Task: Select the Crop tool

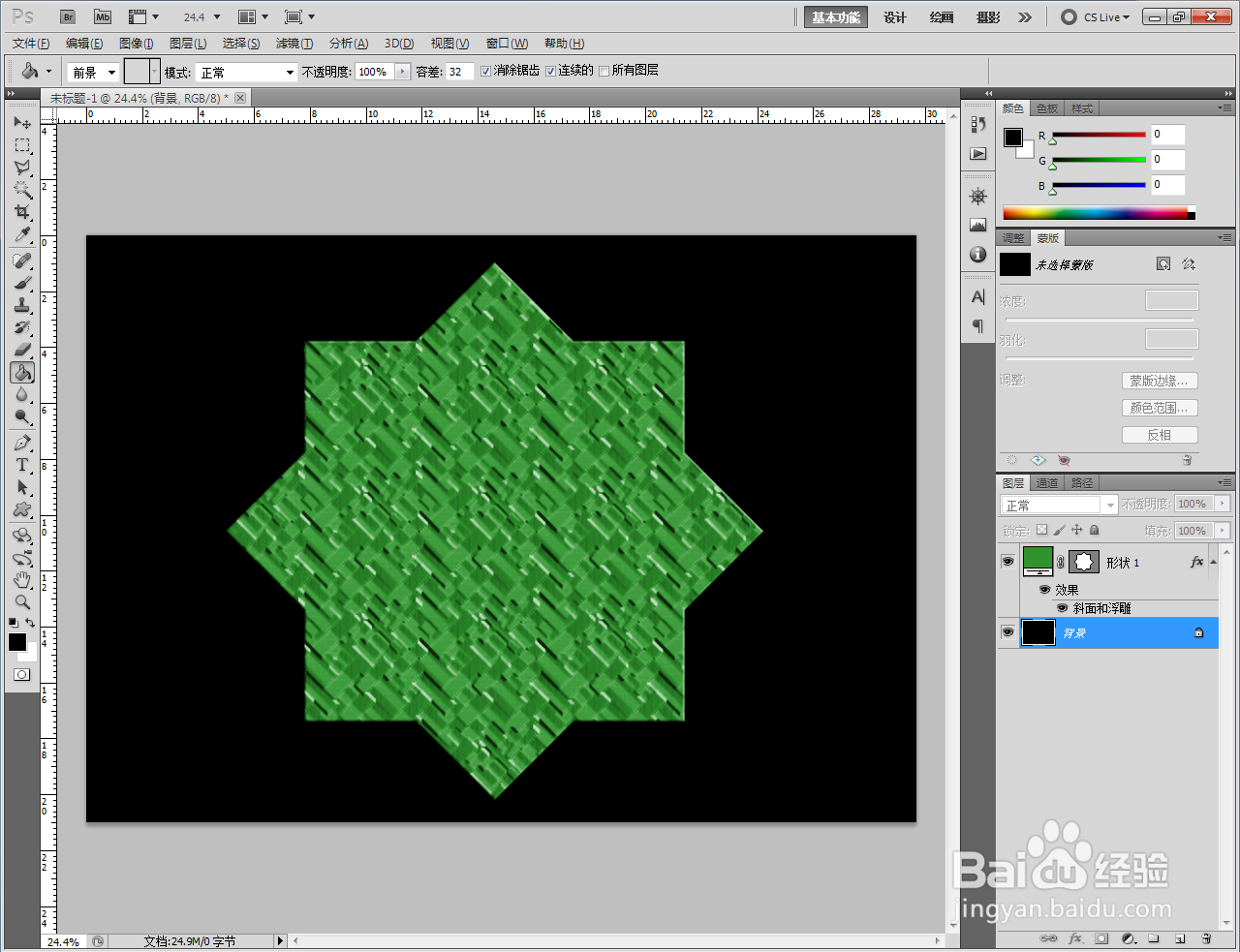Action: pos(22,212)
